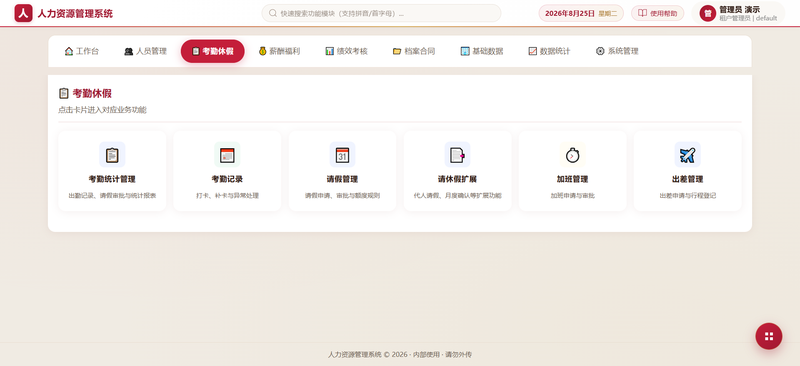Image resolution: width=800 pixels, height=366 pixels.
Task: Click the table icon of 基础数据
Action: tap(465, 51)
